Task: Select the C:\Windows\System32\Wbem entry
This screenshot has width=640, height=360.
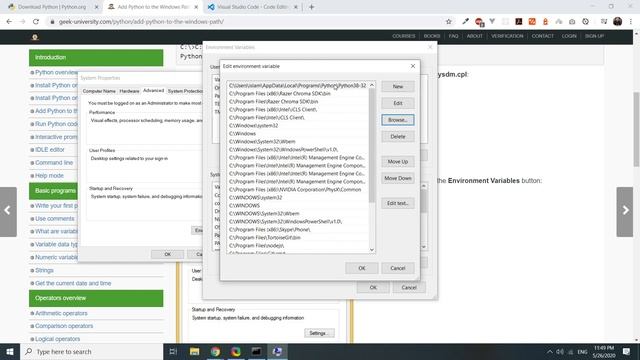Action: pyautogui.click(x=298, y=142)
